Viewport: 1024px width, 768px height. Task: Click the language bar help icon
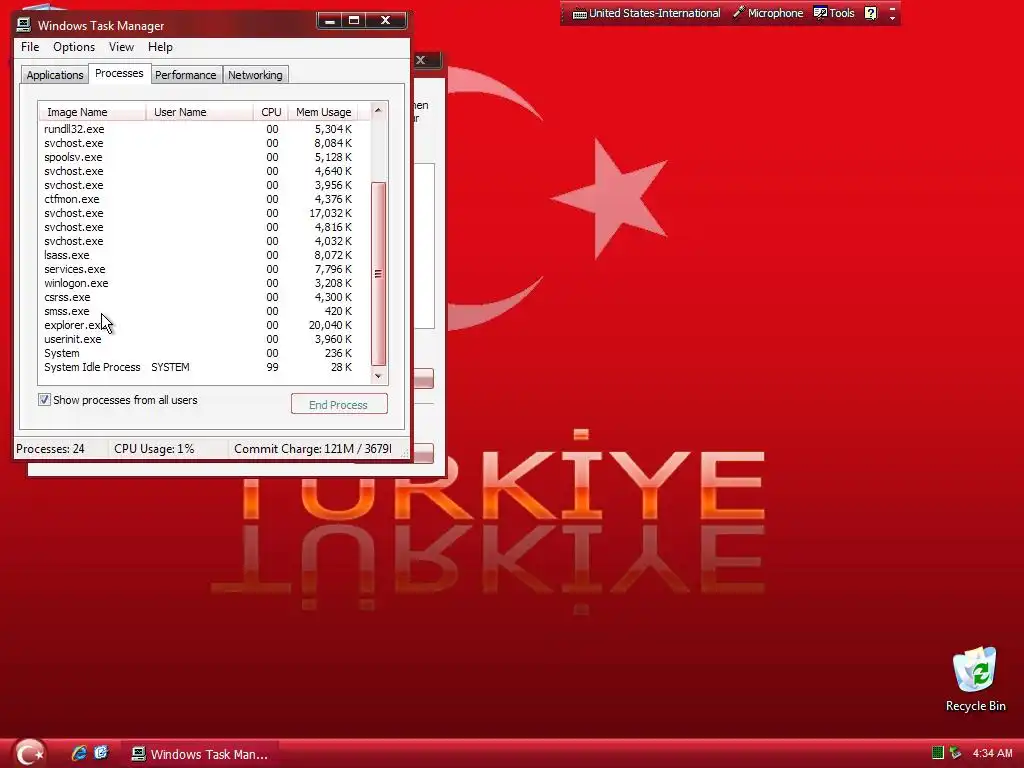pyautogui.click(x=871, y=13)
